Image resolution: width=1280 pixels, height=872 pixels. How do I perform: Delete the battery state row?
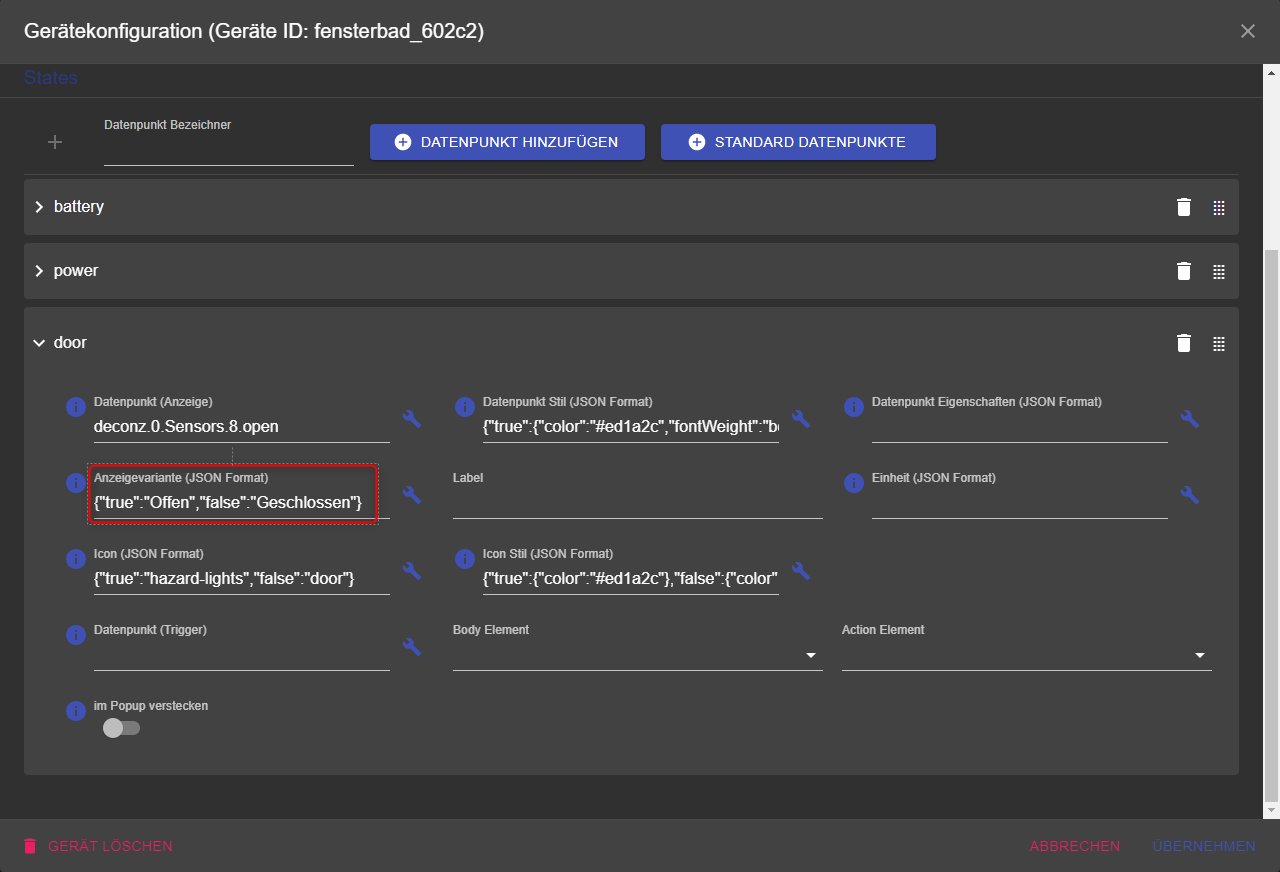tap(1184, 207)
